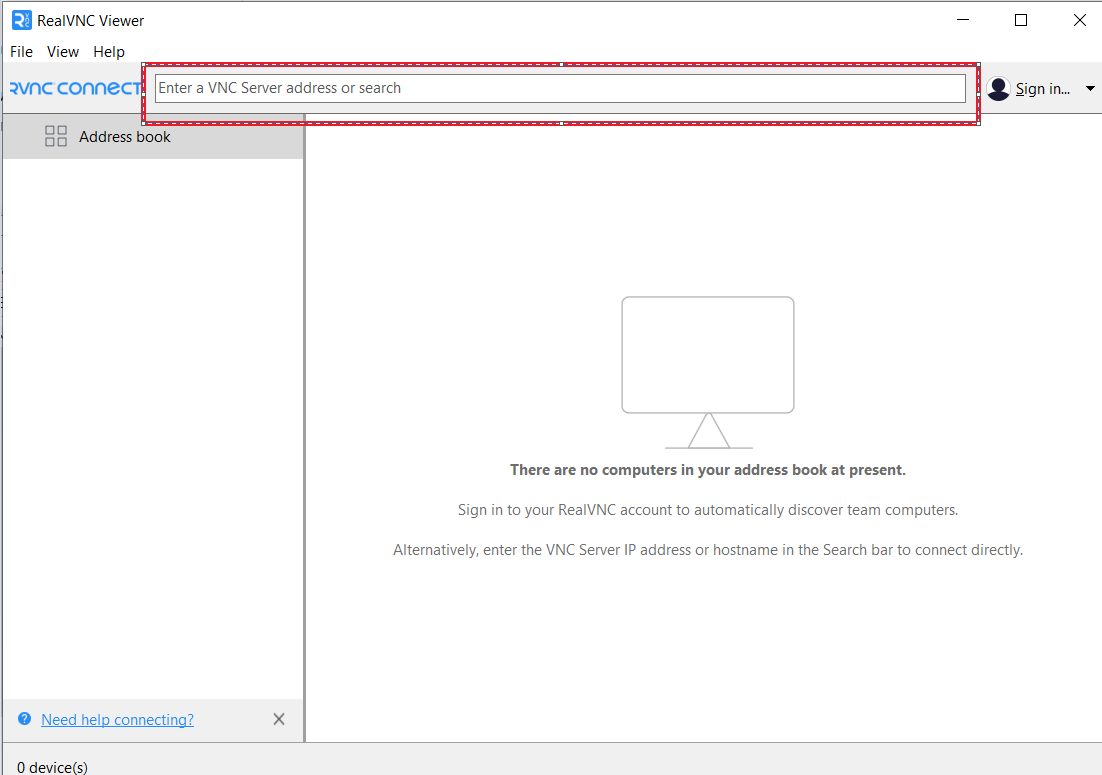Click the user account avatar icon
The width and height of the screenshot is (1102, 775).
(x=998, y=89)
